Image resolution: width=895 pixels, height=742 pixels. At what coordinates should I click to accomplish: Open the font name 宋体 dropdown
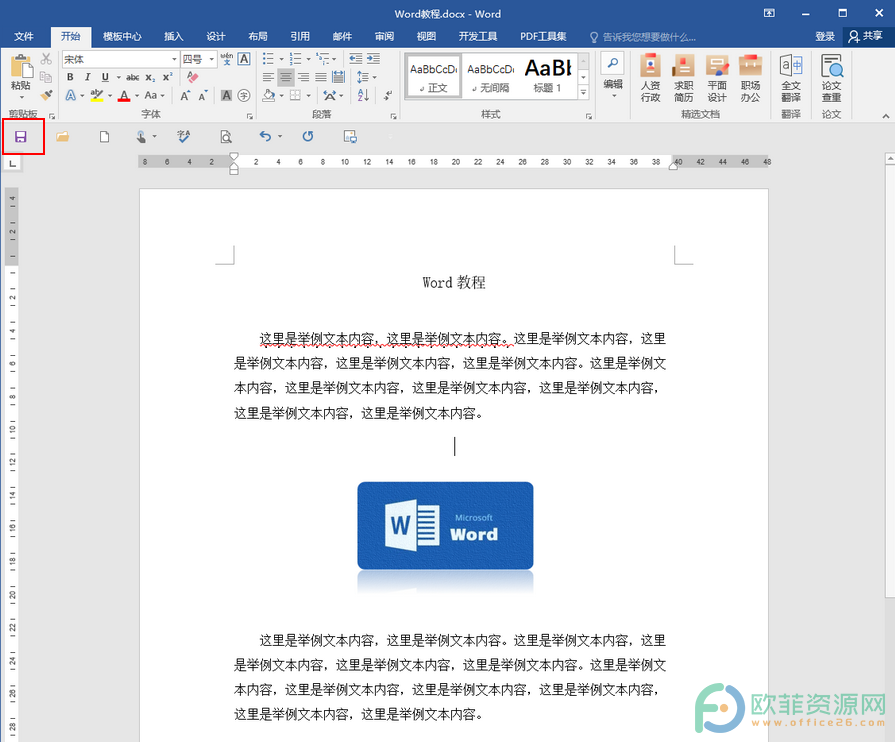point(174,59)
